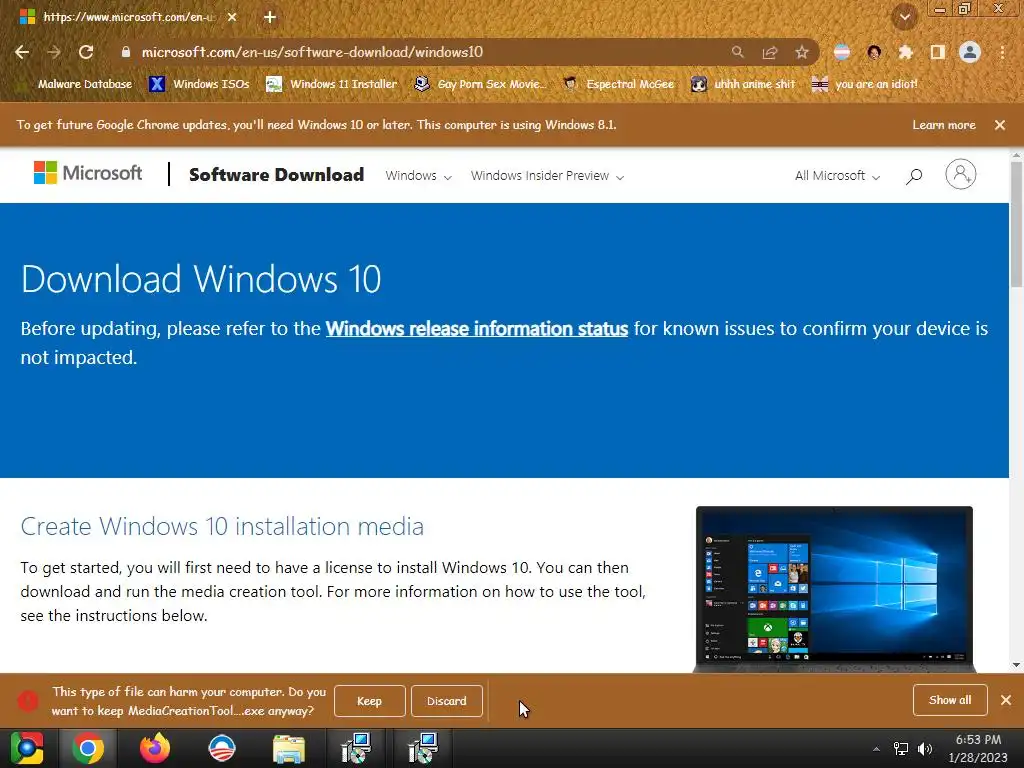Open File Explorer from the taskbar

coord(289,749)
